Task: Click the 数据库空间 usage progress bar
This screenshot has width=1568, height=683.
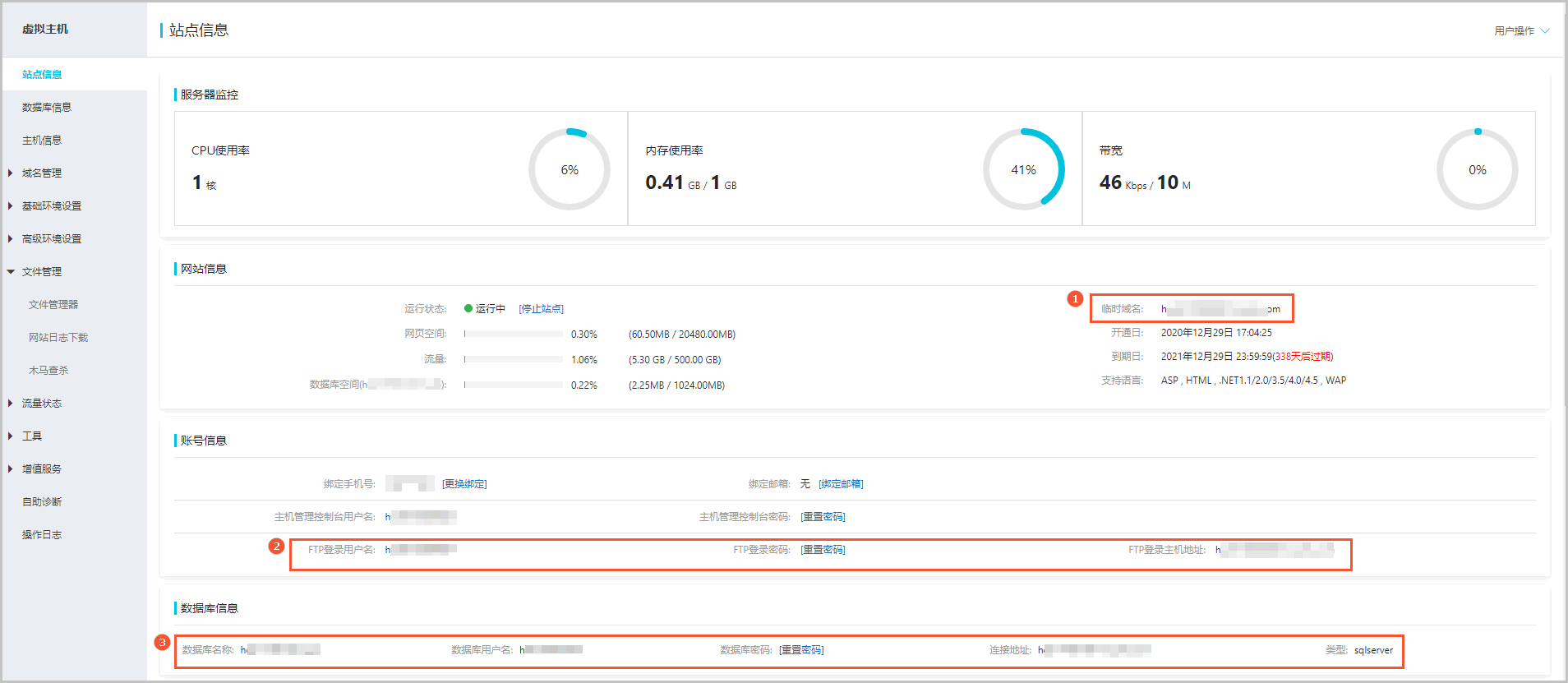Action: pos(514,385)
